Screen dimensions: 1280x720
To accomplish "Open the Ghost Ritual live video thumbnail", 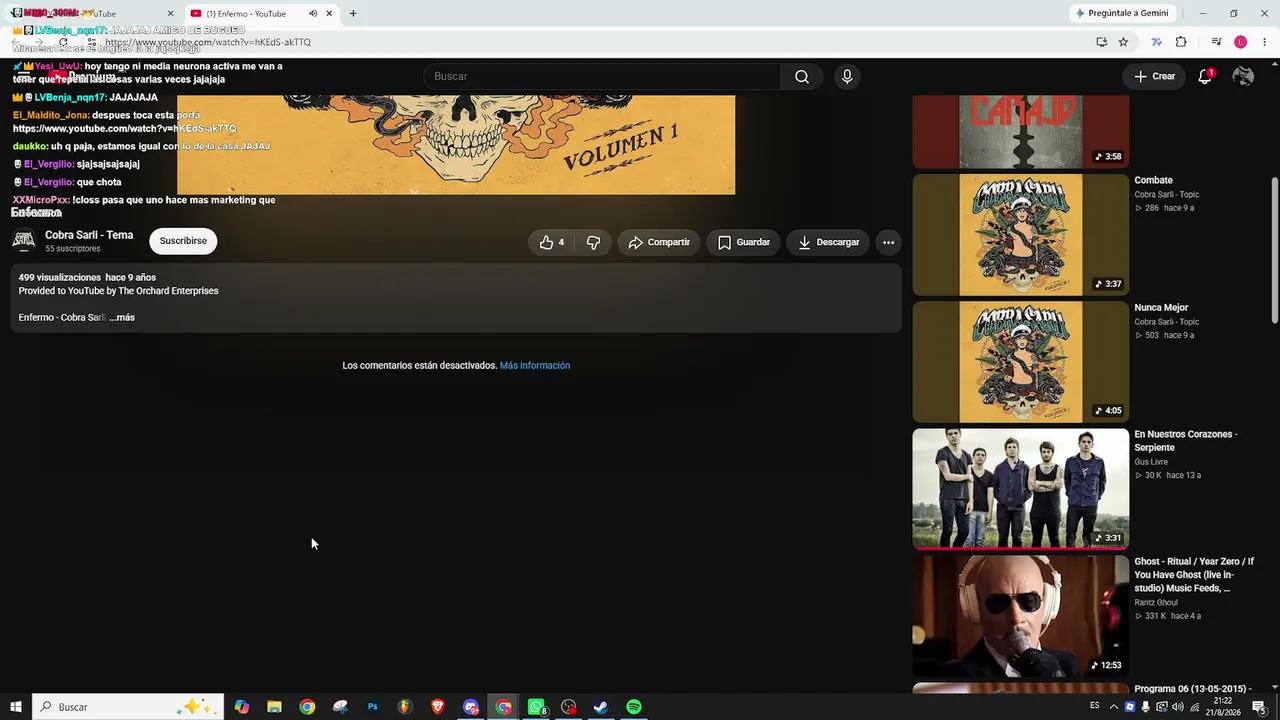I will [x=1020, y=616].
